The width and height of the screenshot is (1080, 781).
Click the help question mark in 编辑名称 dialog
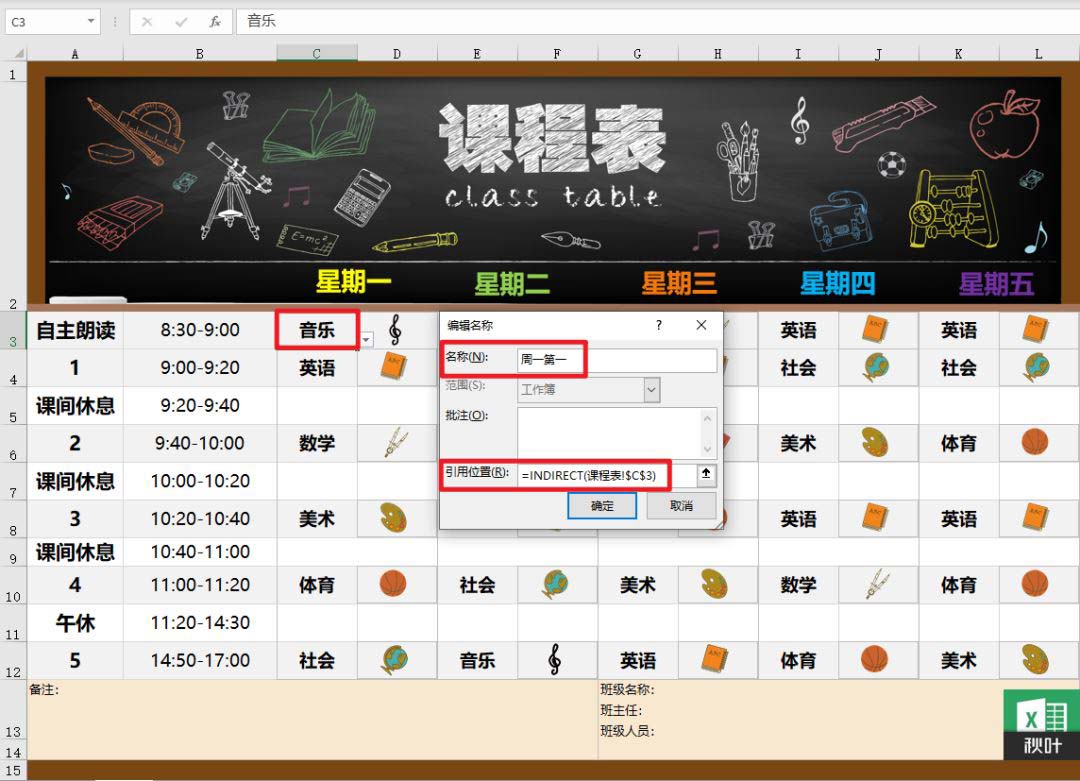(x=658, y=325)
